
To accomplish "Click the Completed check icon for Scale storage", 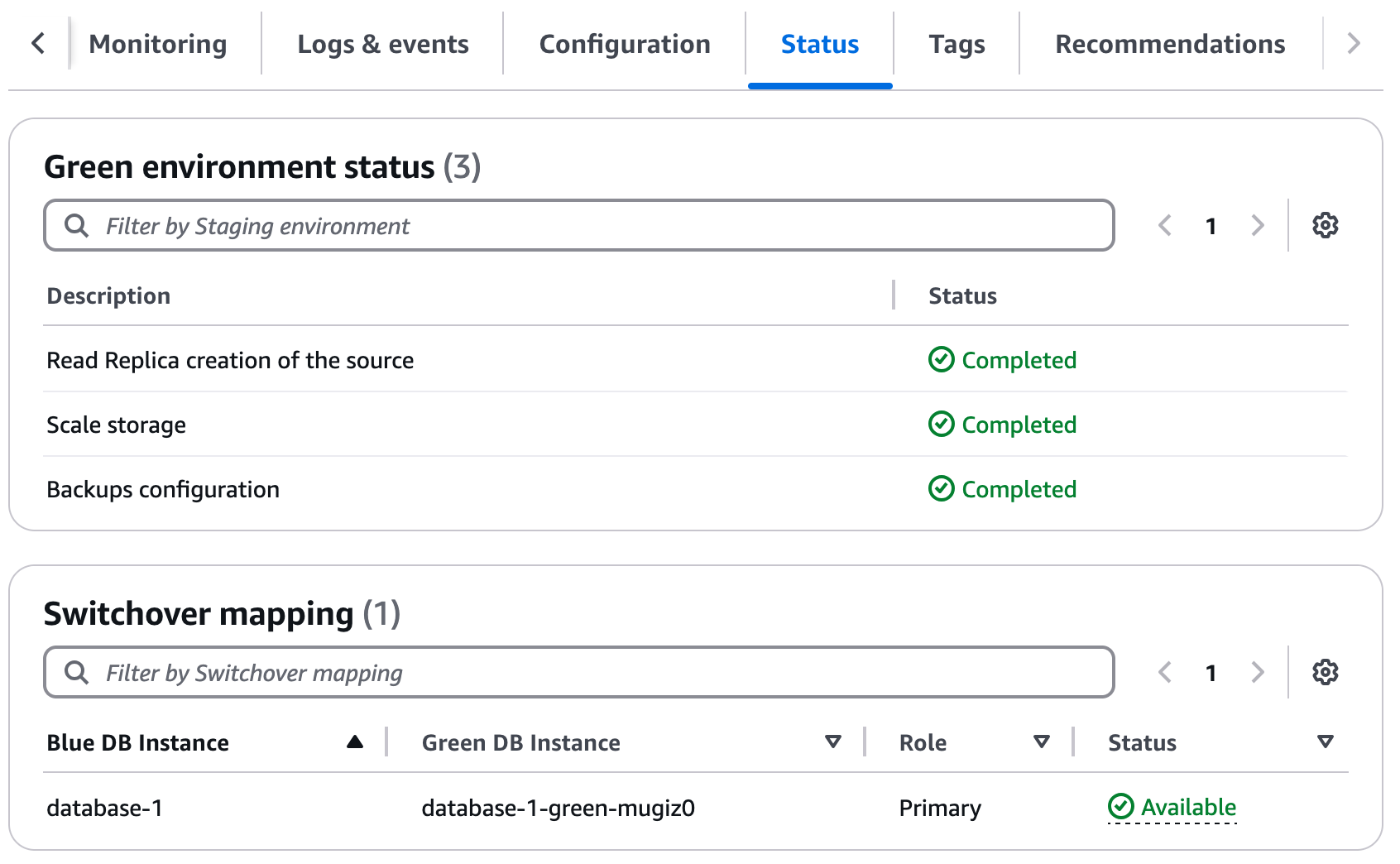I will tap(942, 425).
